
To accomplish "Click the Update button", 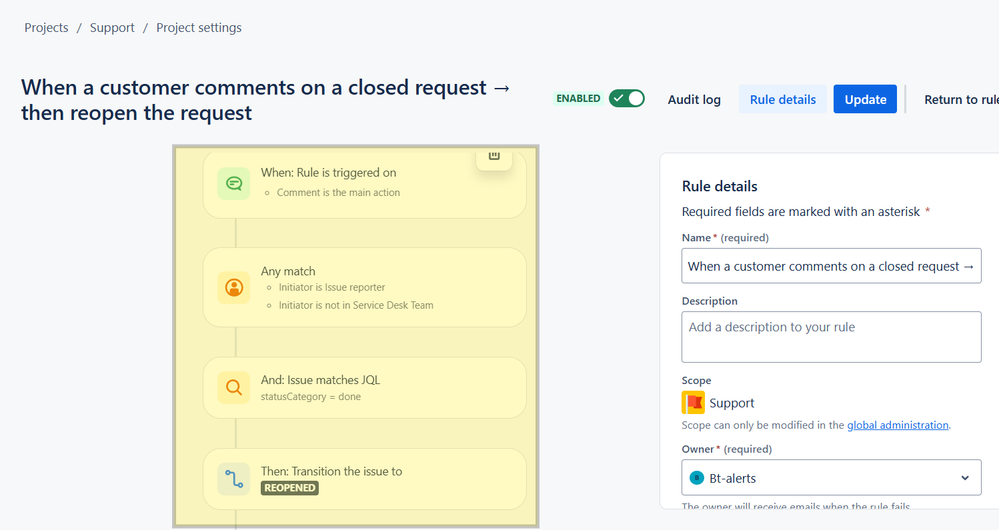I will [x=865, y=99].
